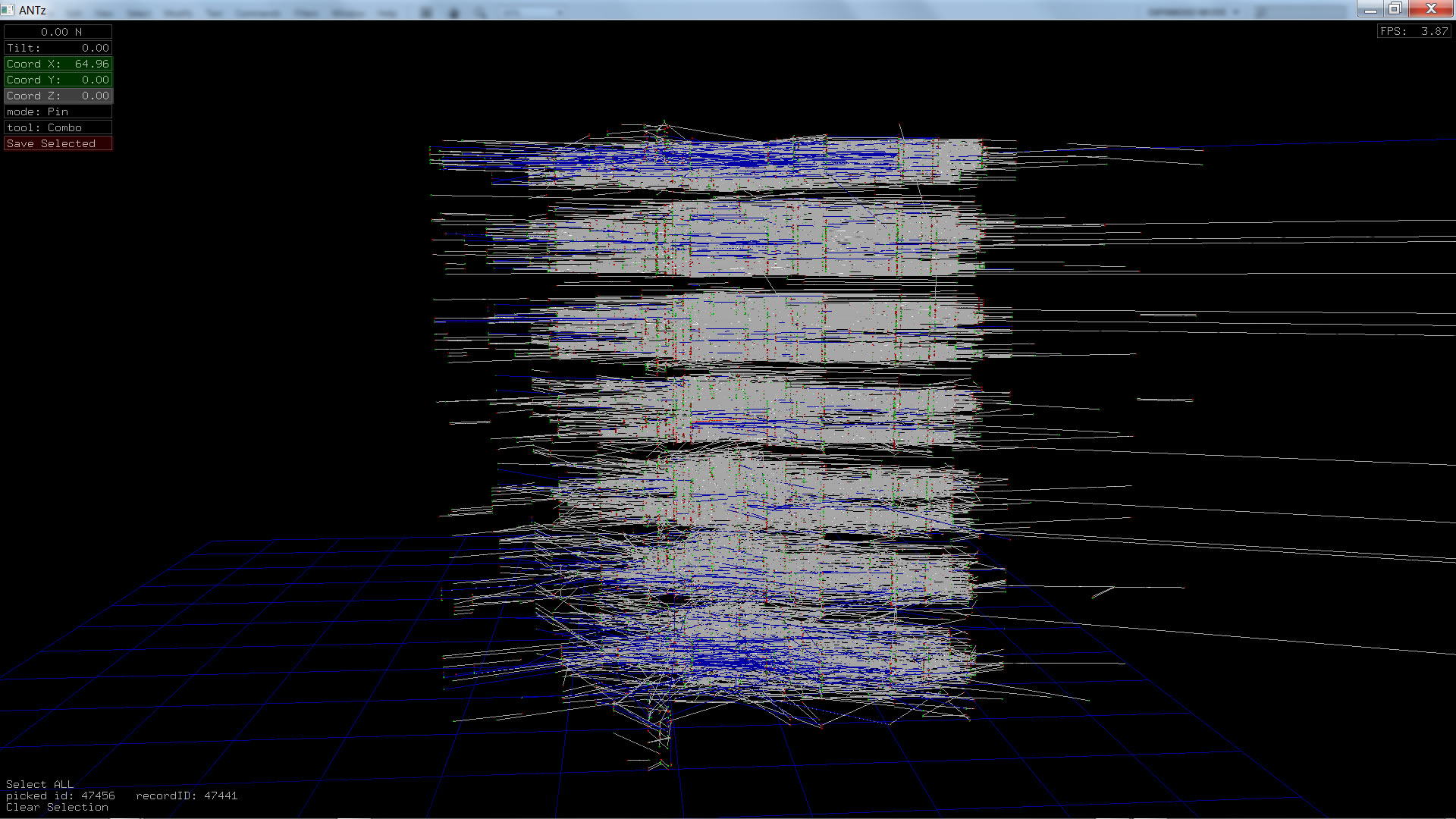Viewport: 1456px width, 819px height.
Task: Click the green Coord Y field
Action: tap(58, 80)
